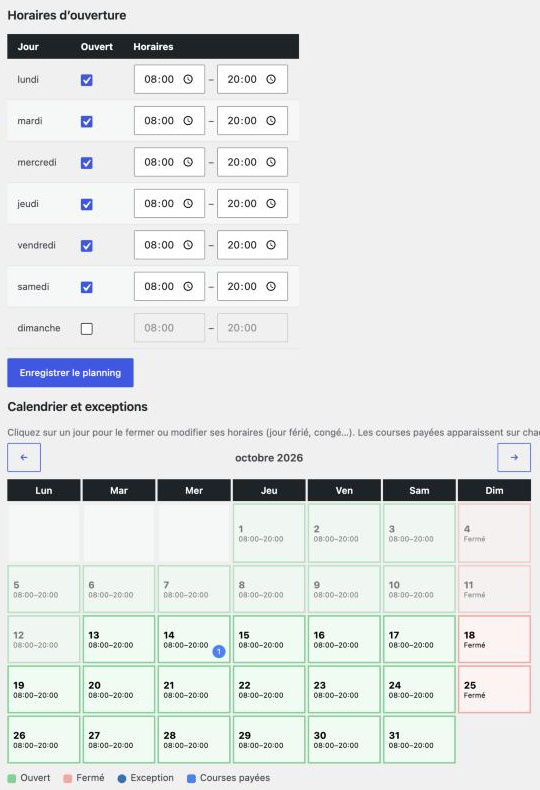Click Enregistrer le planning button
The image size is (540, 790).
[70, 373]
